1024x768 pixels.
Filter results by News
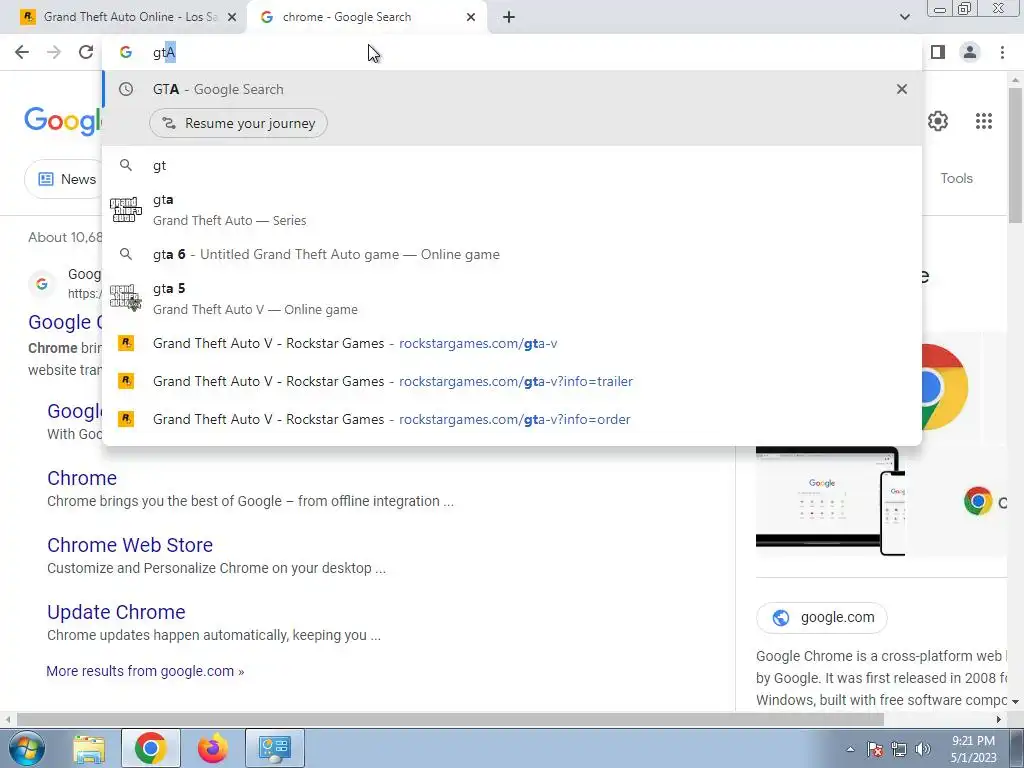pos(64,179)
